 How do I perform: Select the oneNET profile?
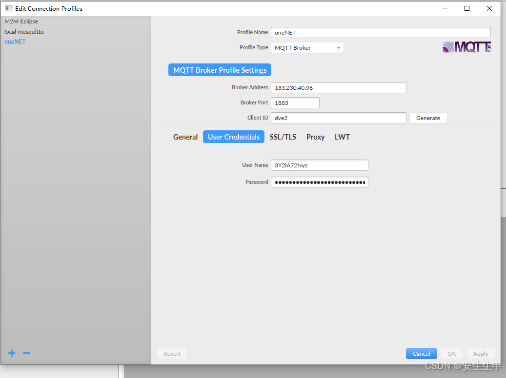(15, 42)
